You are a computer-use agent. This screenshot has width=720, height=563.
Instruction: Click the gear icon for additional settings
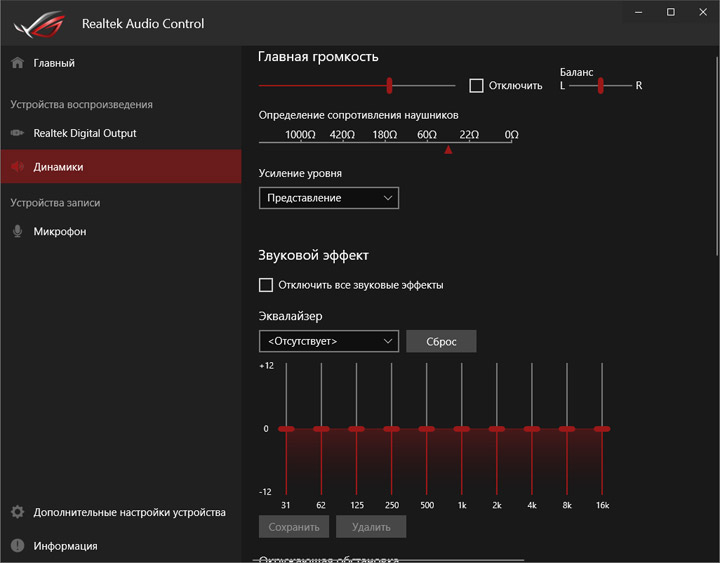17,512
